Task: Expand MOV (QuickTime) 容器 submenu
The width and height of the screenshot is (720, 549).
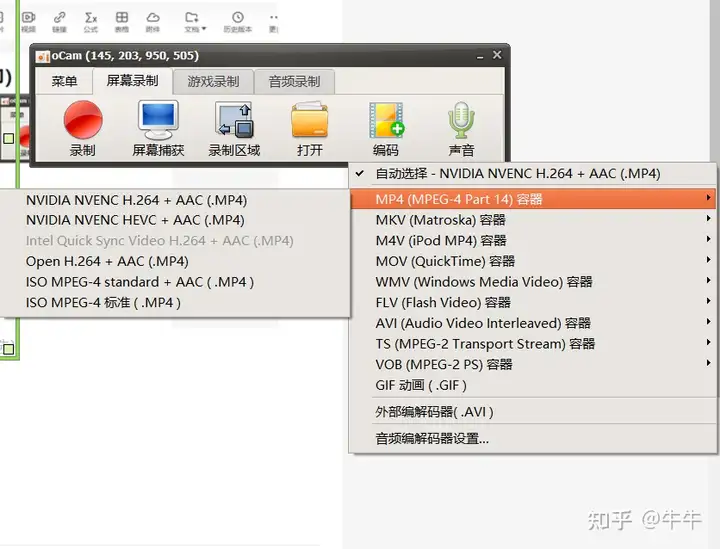Action: [x=533, y=261]
